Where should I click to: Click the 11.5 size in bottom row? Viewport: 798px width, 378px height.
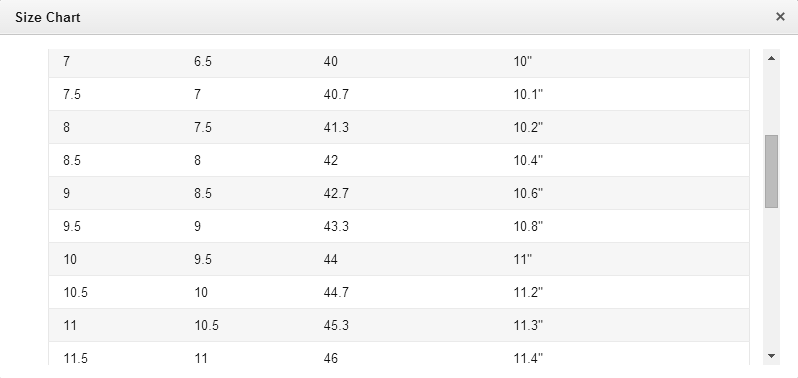pyautogui.click(x=75, y=358)
